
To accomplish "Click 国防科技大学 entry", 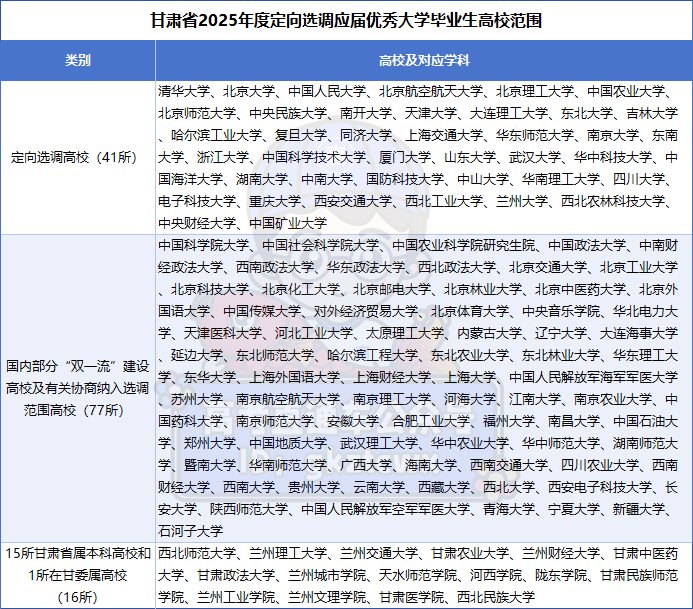I will click(x=405, y=179).
